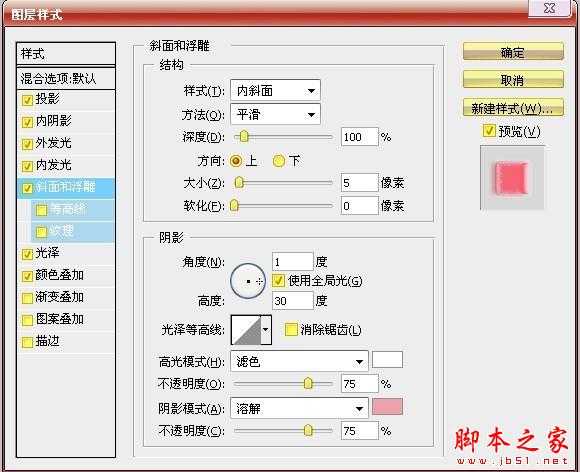The width and height of the screenshot is (580, 472).
Task: Toggle the 使用全局光 global light checkbox
Action: point(278,281)
